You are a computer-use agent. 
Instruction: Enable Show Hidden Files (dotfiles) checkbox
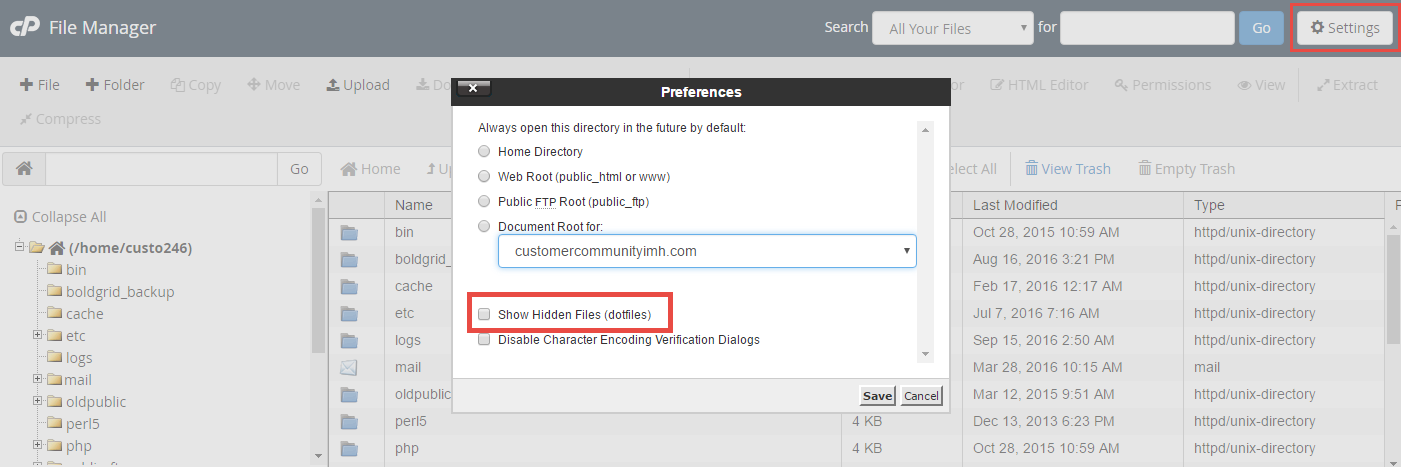484,314
